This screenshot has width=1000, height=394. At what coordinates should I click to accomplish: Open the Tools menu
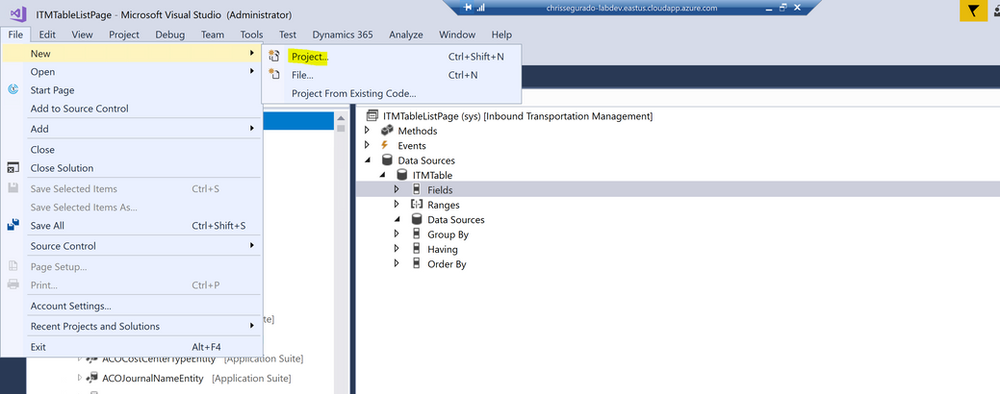pyautogui.click(x=252, y=34)
